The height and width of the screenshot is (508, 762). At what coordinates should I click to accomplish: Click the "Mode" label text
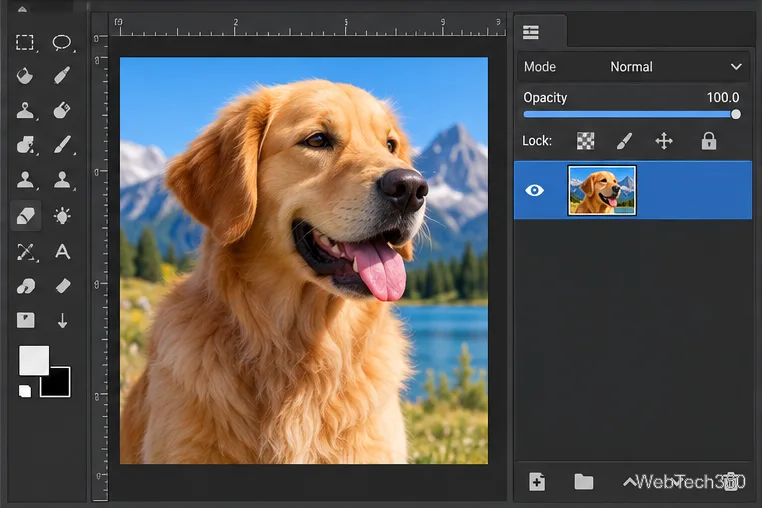coord(540,67)
